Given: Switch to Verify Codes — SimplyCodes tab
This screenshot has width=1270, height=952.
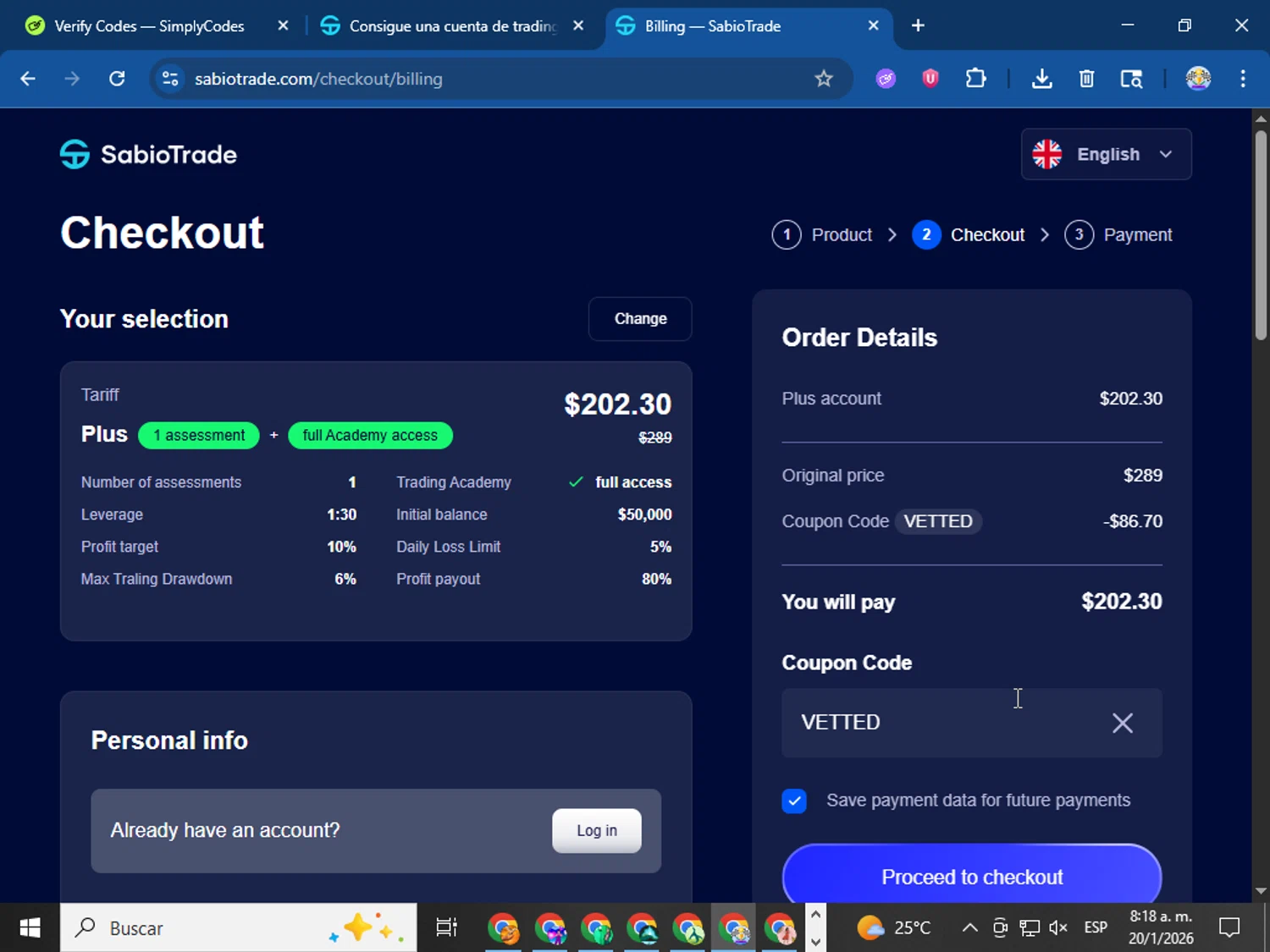Looking at the screenshot, I should tap(148, 26).
